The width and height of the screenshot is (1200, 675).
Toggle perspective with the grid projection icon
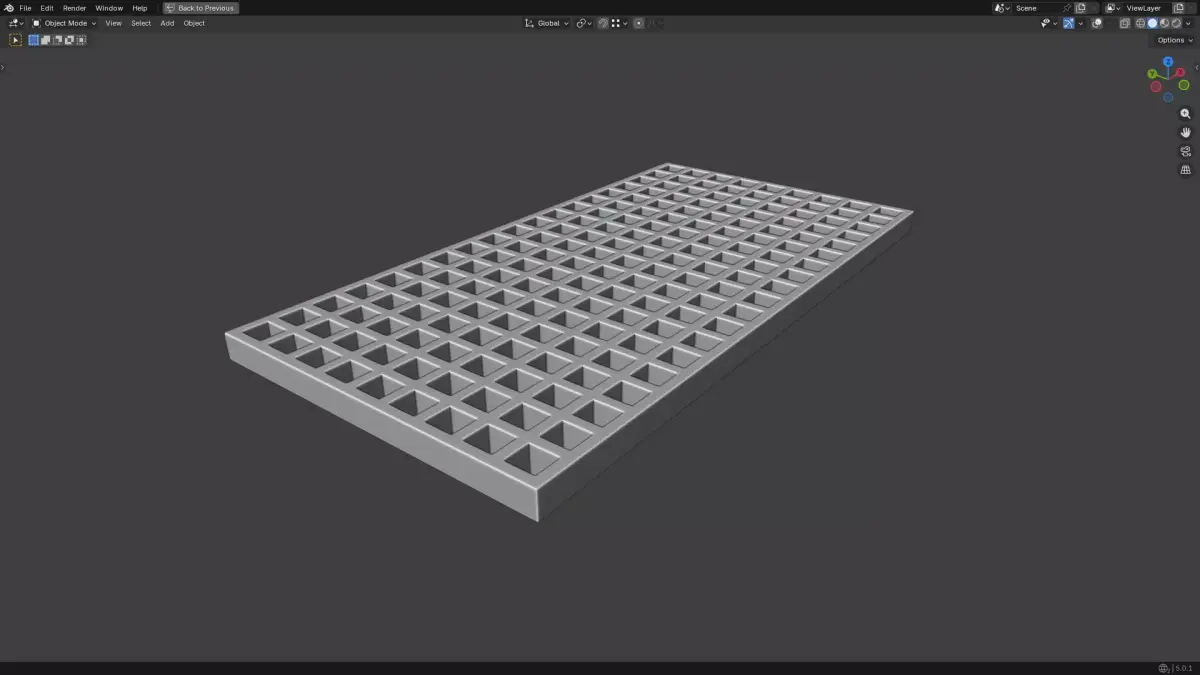pos(1185,169)
